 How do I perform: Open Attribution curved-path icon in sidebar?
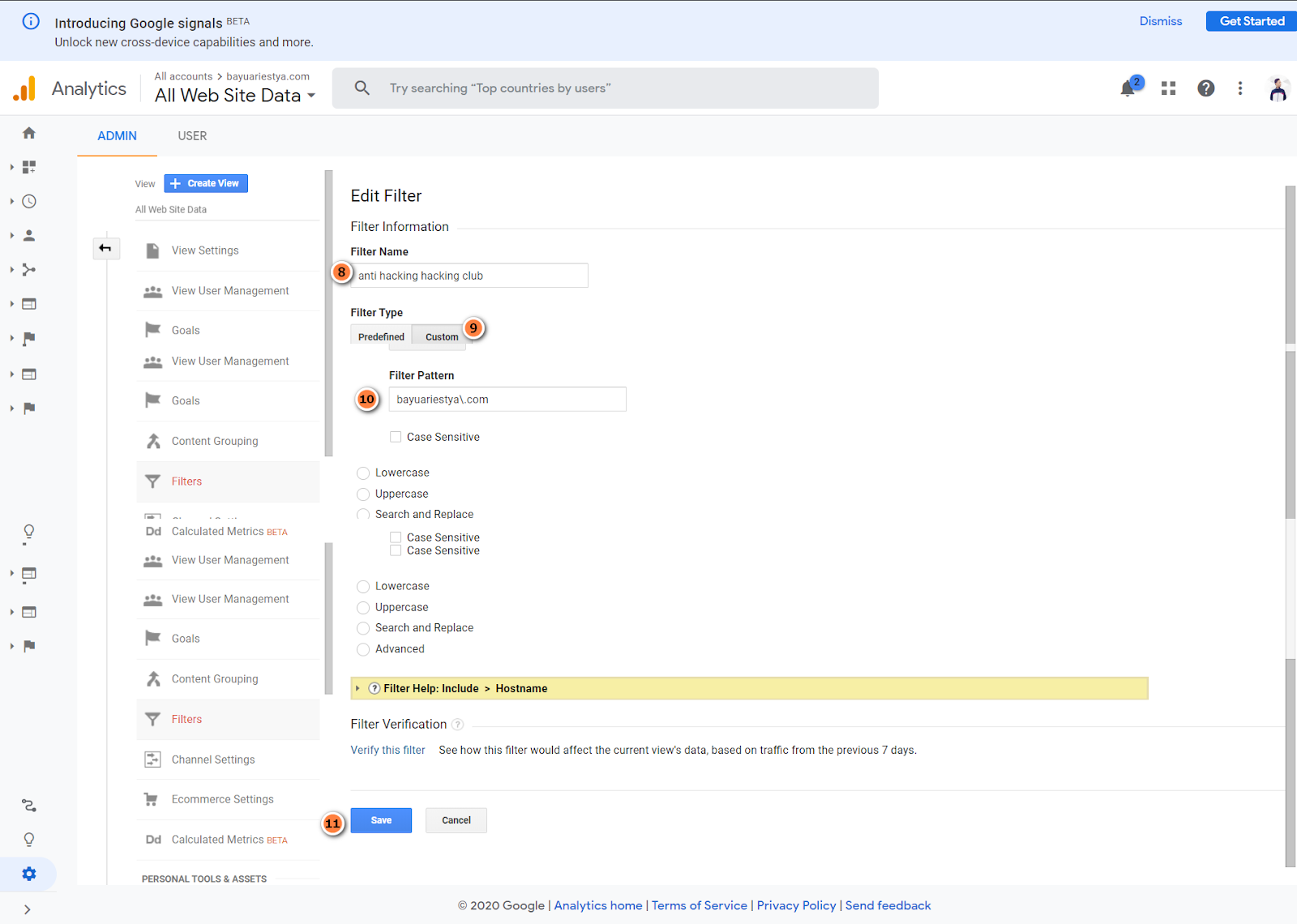[x=29, y=806]
